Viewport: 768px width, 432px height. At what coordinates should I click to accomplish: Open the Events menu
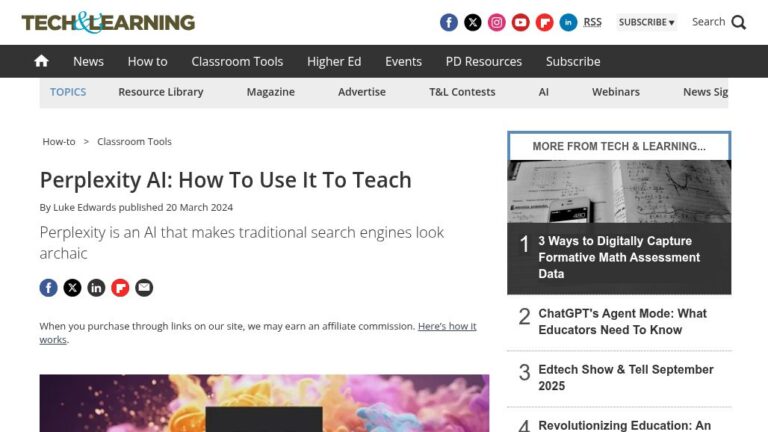point(403,62)
